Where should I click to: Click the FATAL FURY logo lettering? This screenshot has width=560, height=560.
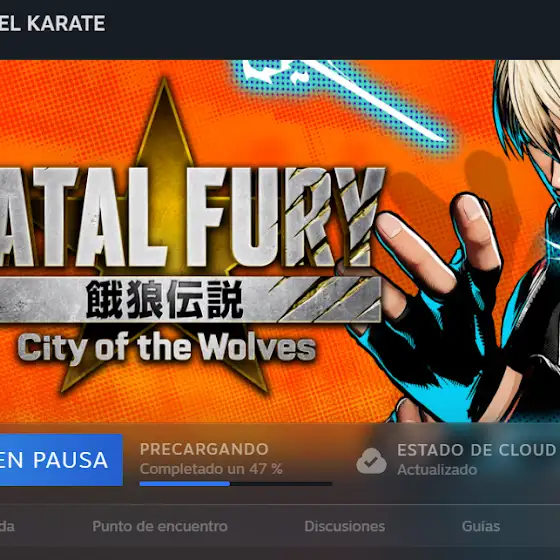pyautogui.click(x=189, y=216)
